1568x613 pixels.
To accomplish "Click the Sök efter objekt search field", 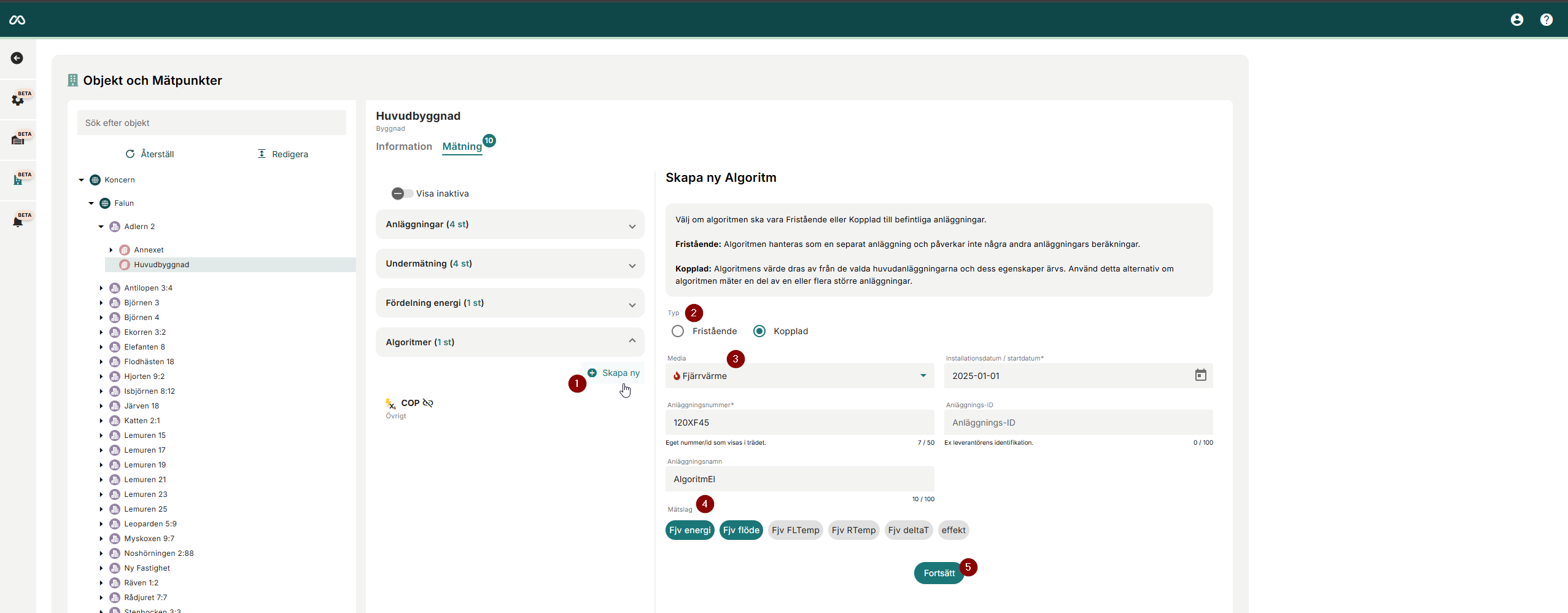I will tap(211, 123).
